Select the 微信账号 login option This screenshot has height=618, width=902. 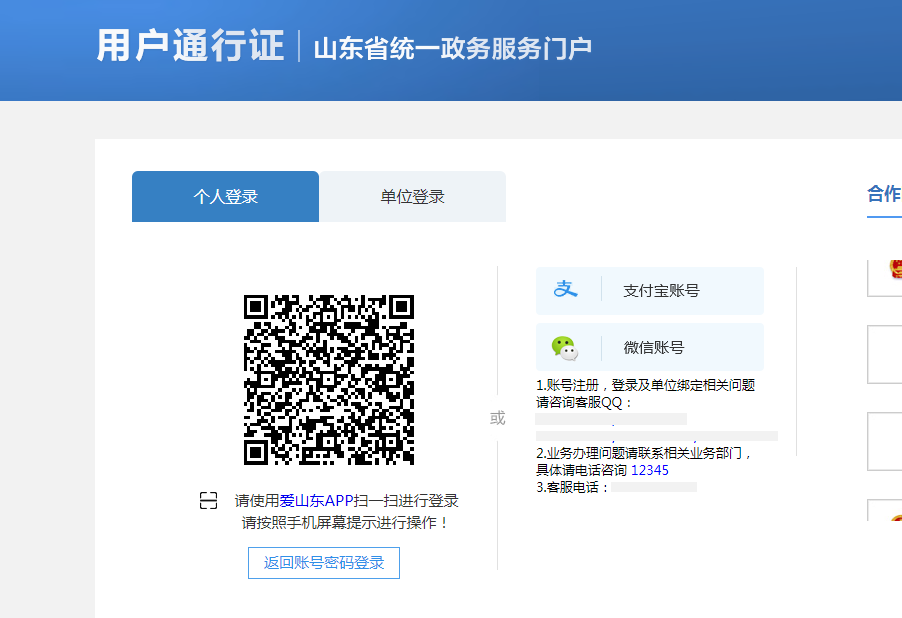[x=649, y=347]
